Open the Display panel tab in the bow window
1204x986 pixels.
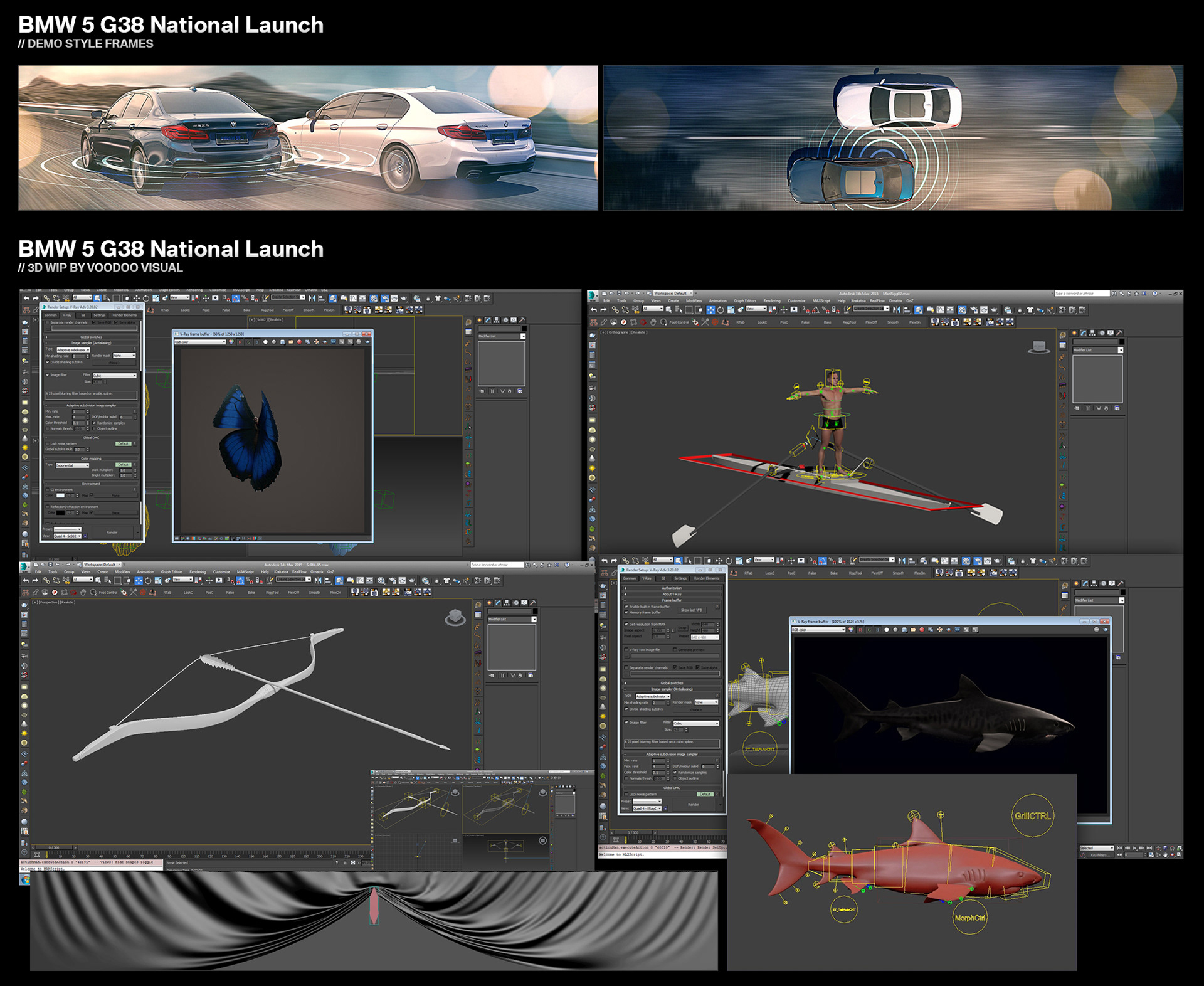coord(524,603)
